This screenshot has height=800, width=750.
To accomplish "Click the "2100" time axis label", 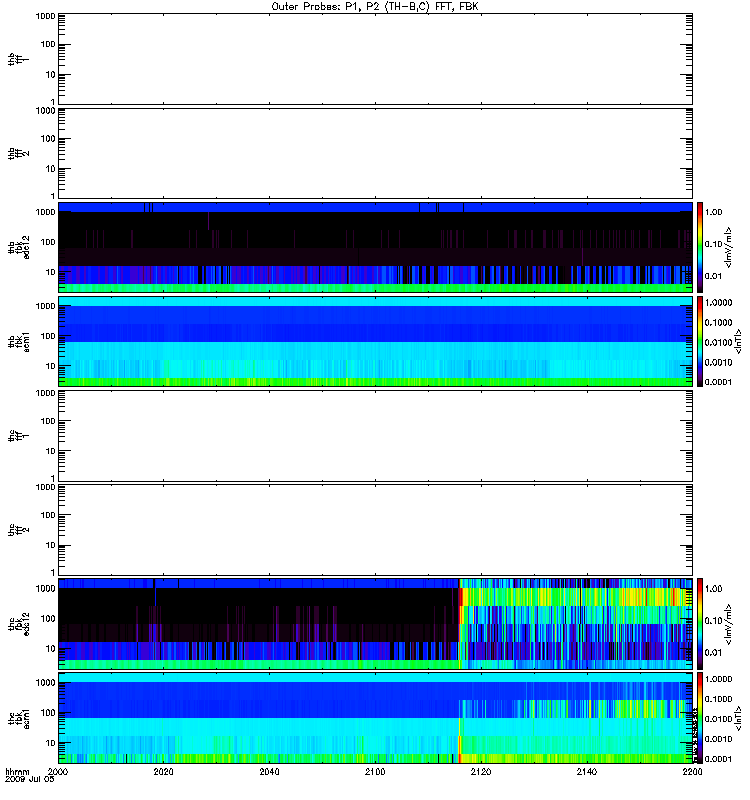I will click(x=376, y=771).
